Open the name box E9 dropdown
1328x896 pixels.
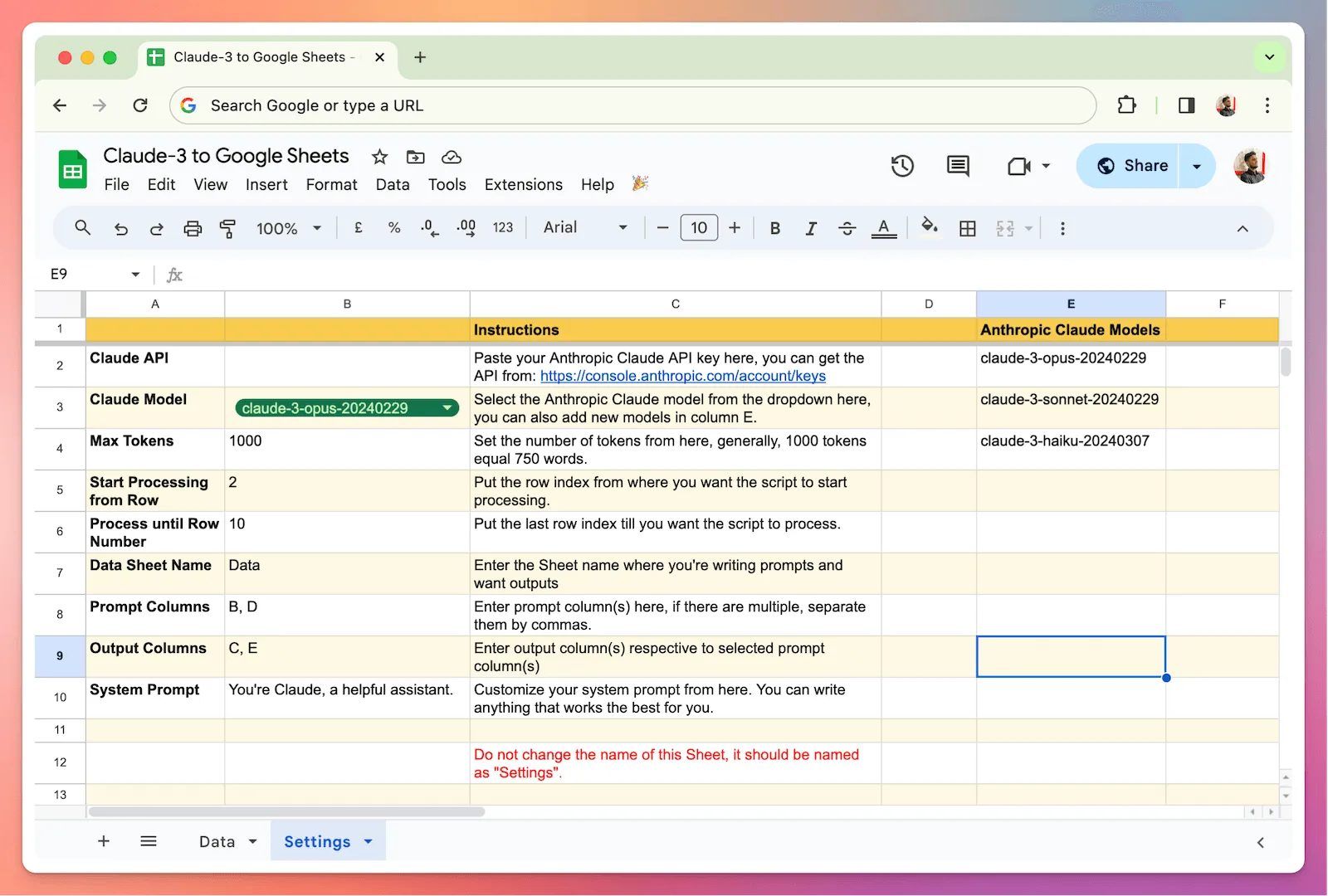coord(135,275)
